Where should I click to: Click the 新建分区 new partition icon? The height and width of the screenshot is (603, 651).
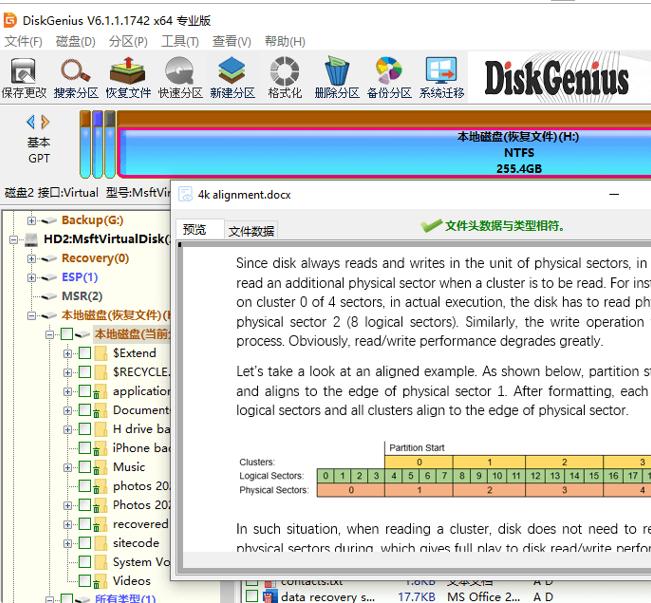232,78
